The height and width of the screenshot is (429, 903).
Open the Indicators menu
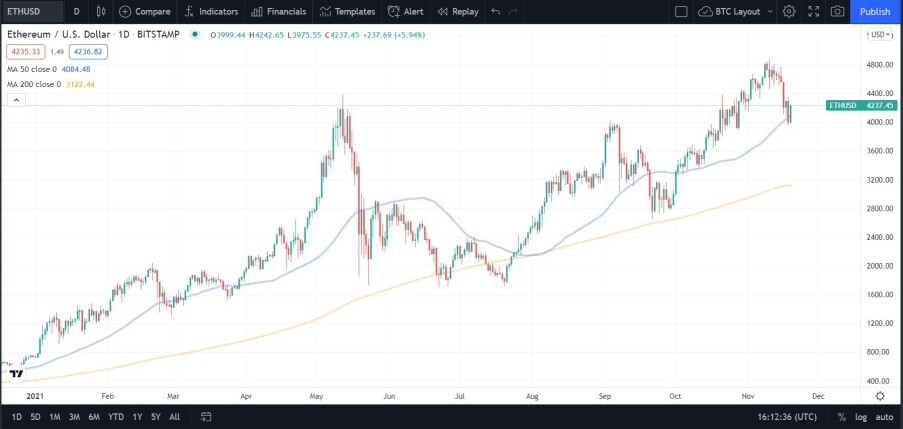tap(211, 12)
